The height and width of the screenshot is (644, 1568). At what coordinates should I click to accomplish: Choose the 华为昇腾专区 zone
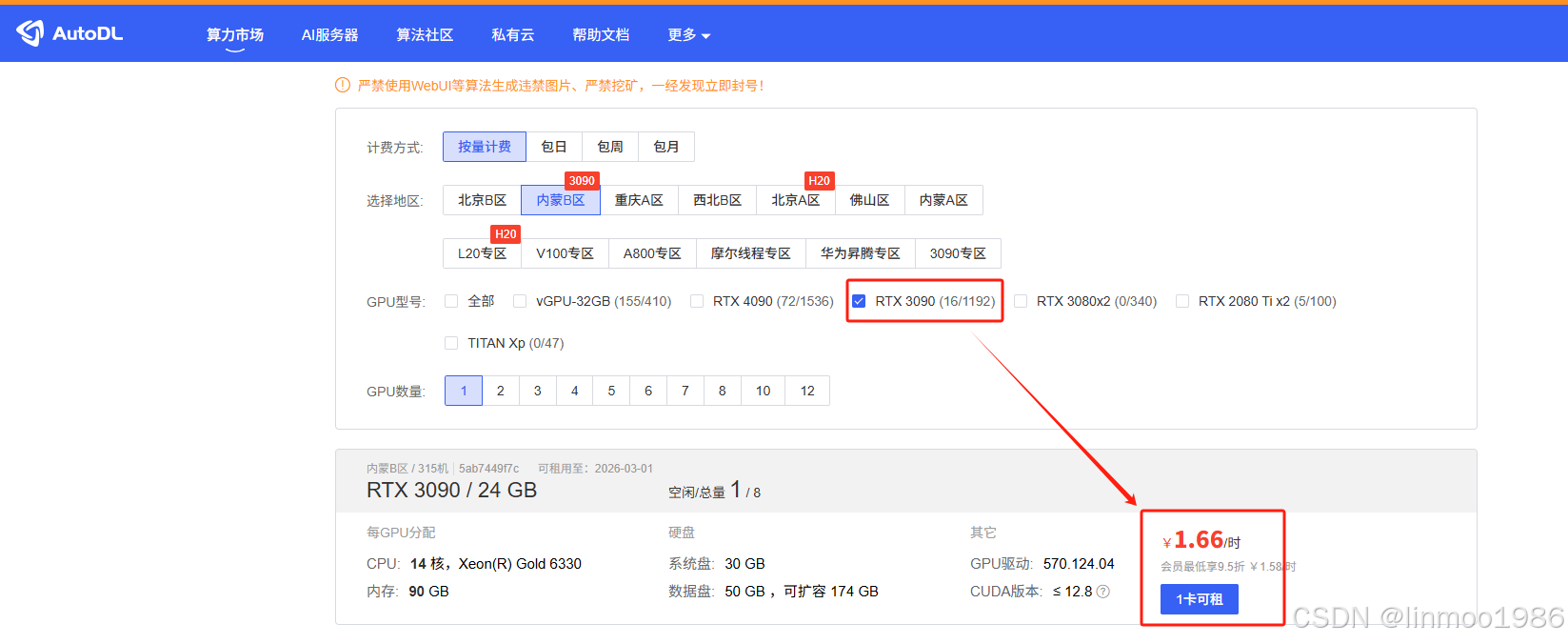861,253
